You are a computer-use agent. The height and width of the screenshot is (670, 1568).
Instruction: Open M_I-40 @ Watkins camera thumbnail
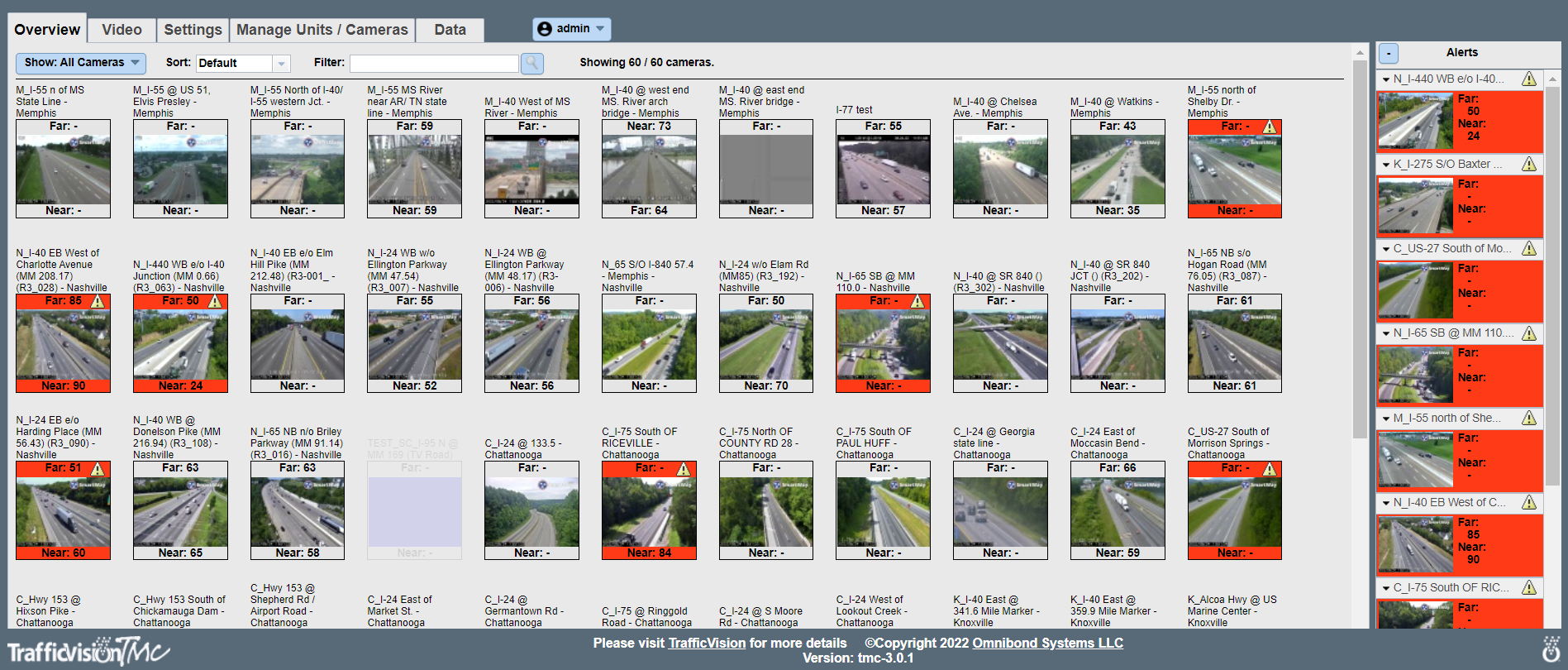tap(1118, 169)
